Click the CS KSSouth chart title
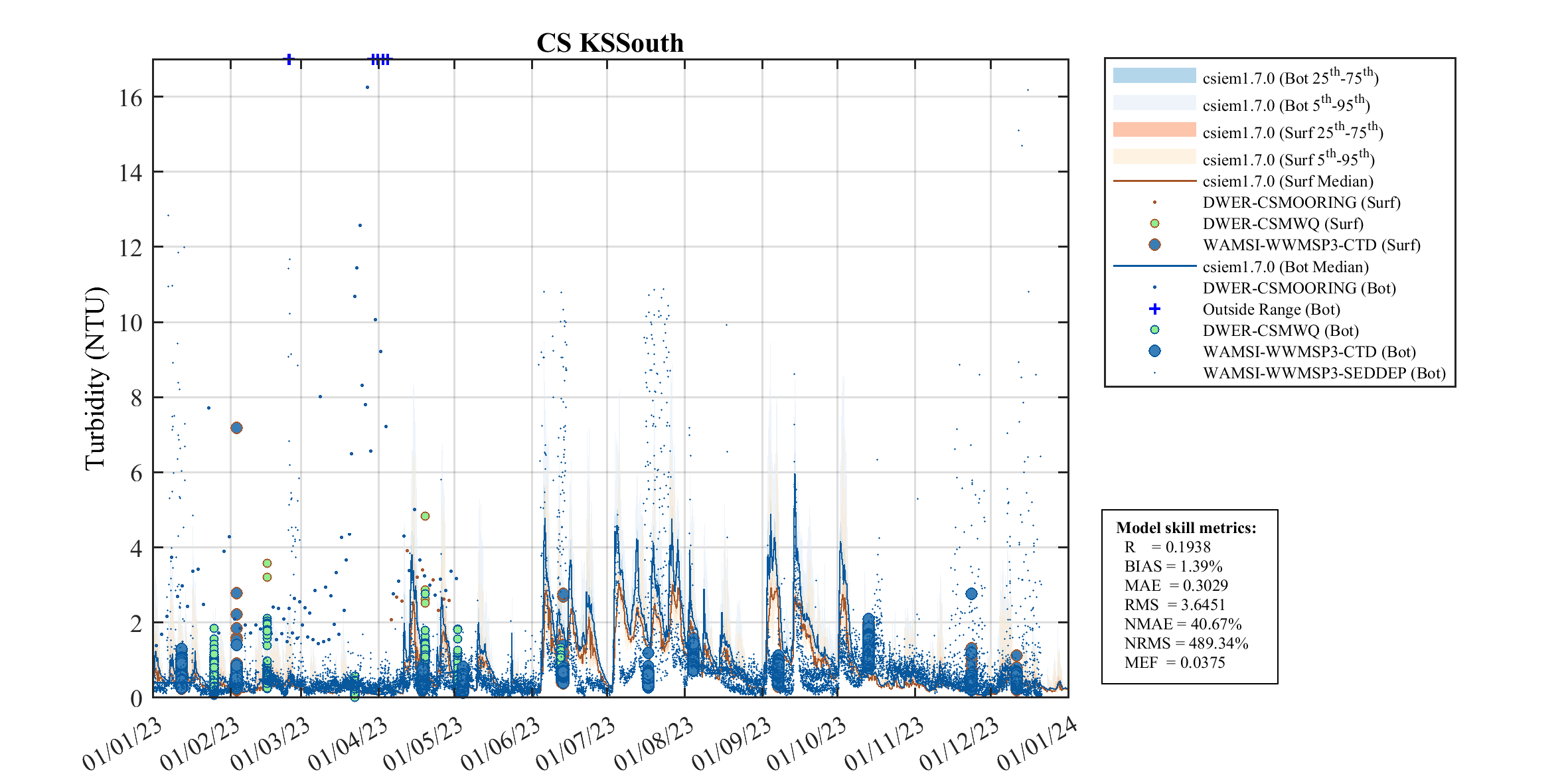This screenshot has width=1568, height=784. (609, 43)
